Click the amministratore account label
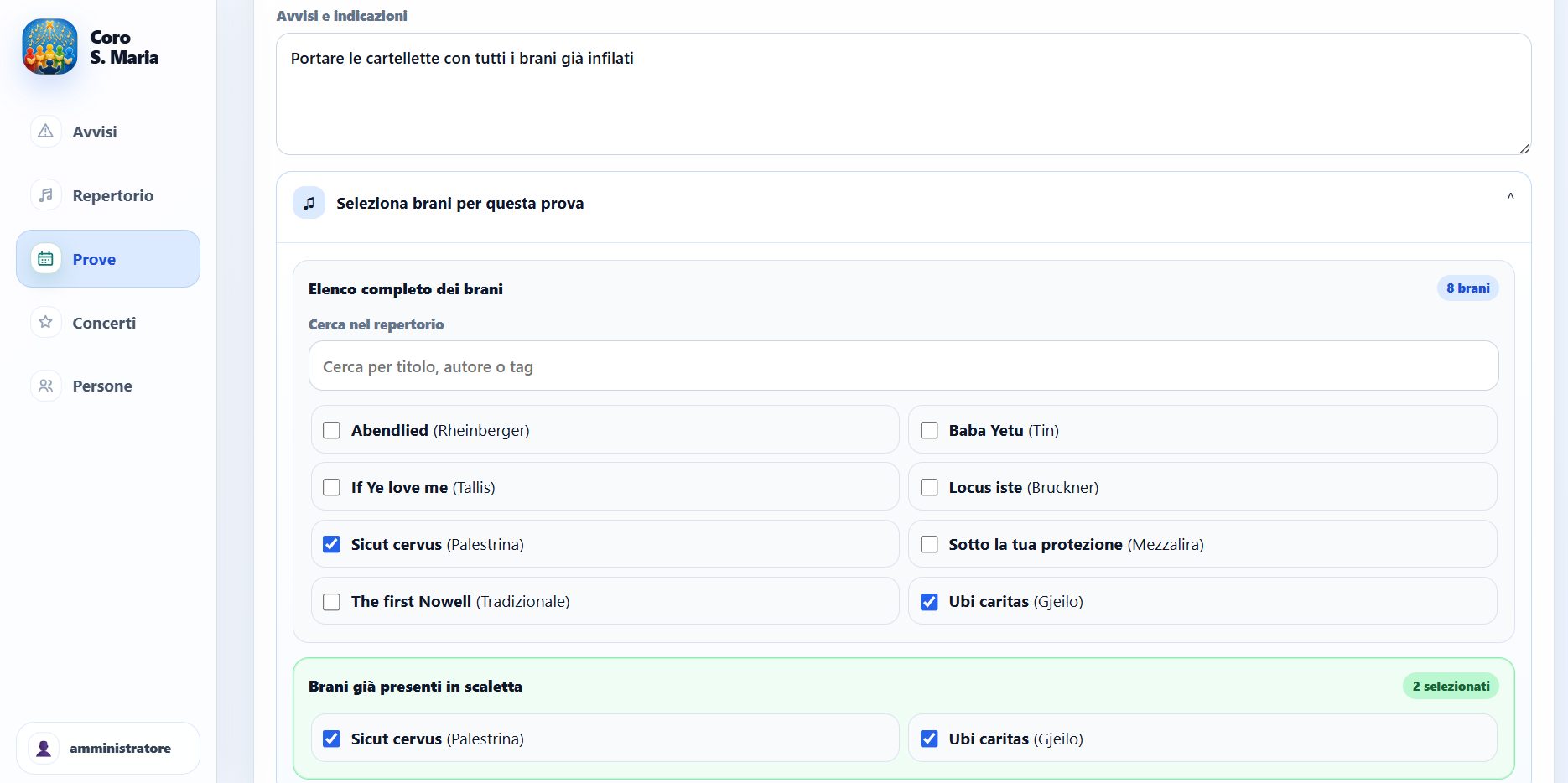The image size is (1568, 783). [120, 748]
